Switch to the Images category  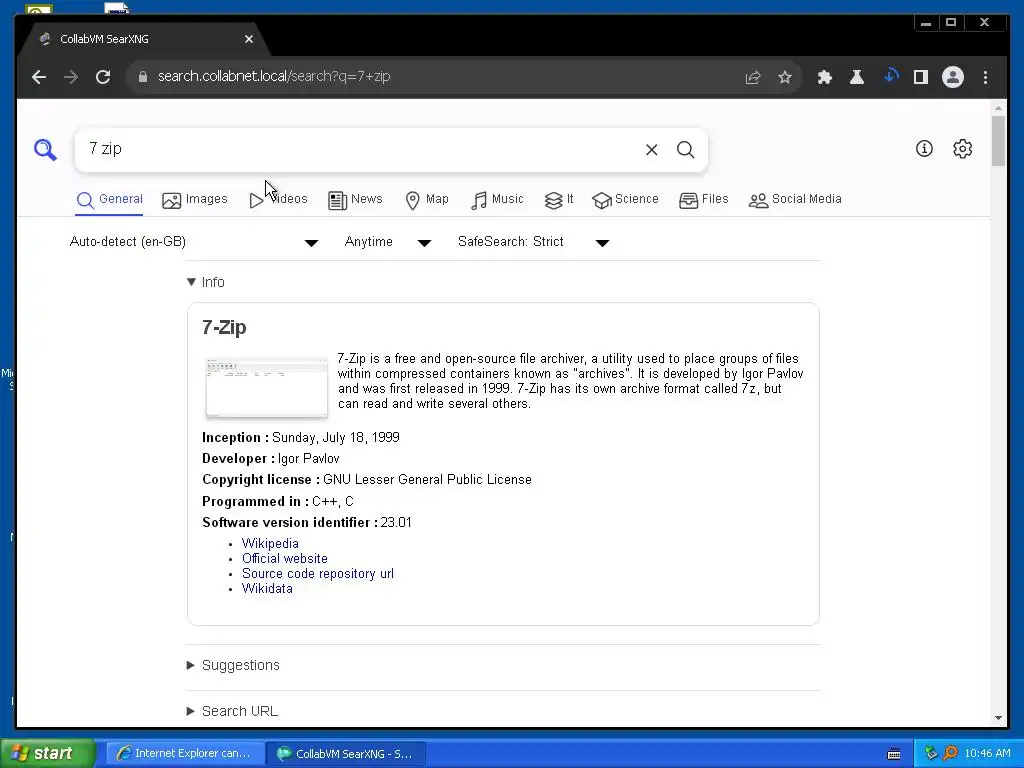tap(195, 200)
